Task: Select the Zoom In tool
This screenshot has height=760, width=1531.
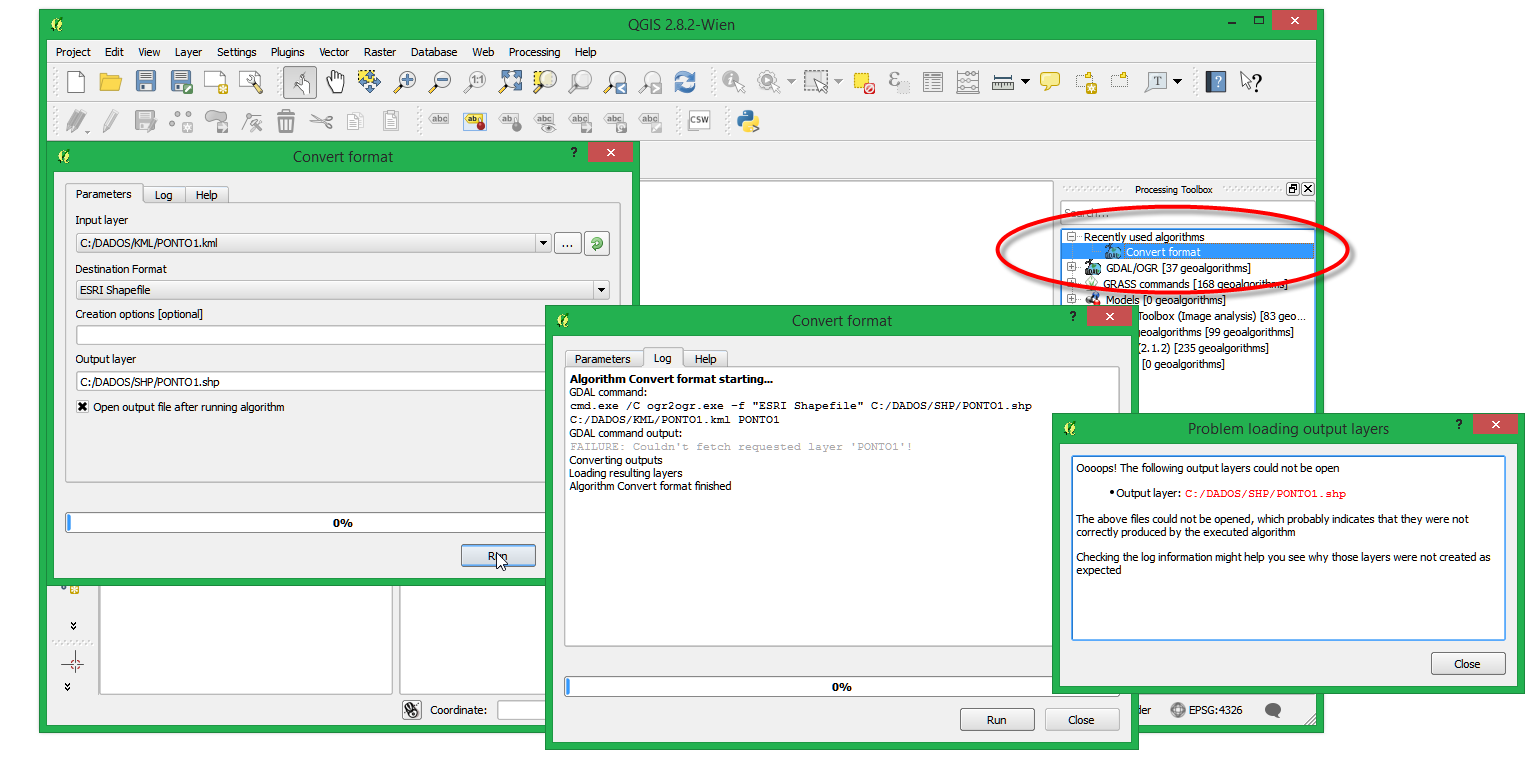Action: click(404, 82)
